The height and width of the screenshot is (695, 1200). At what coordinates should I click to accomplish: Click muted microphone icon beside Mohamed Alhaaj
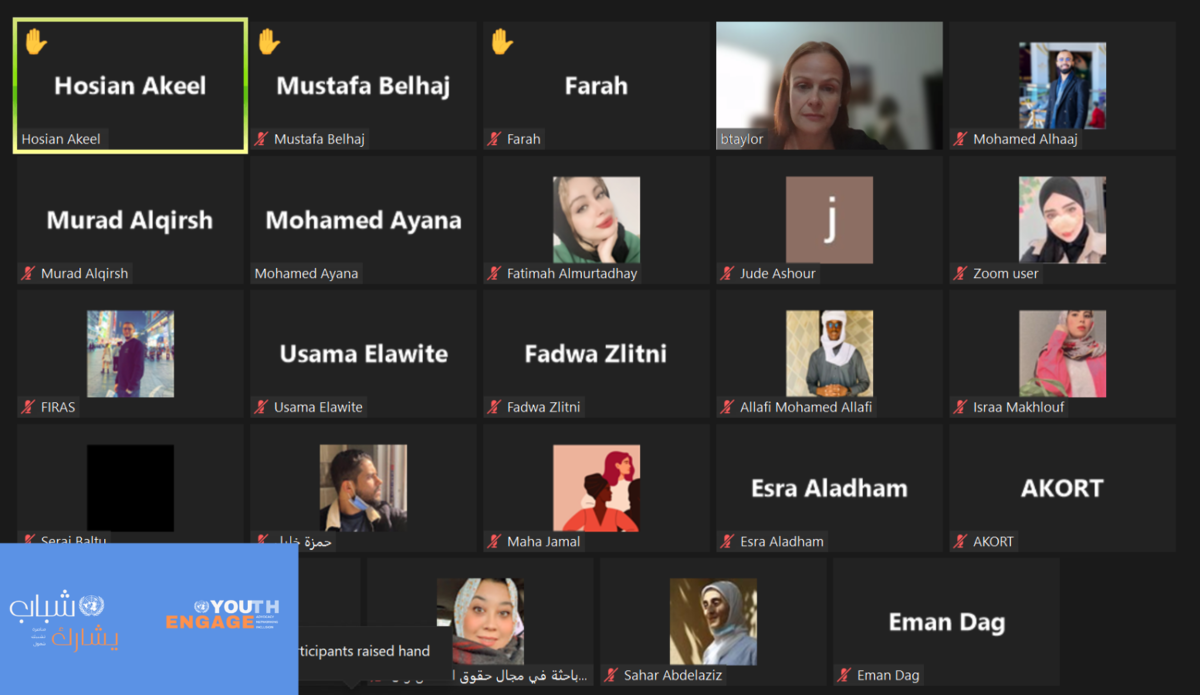960,139
